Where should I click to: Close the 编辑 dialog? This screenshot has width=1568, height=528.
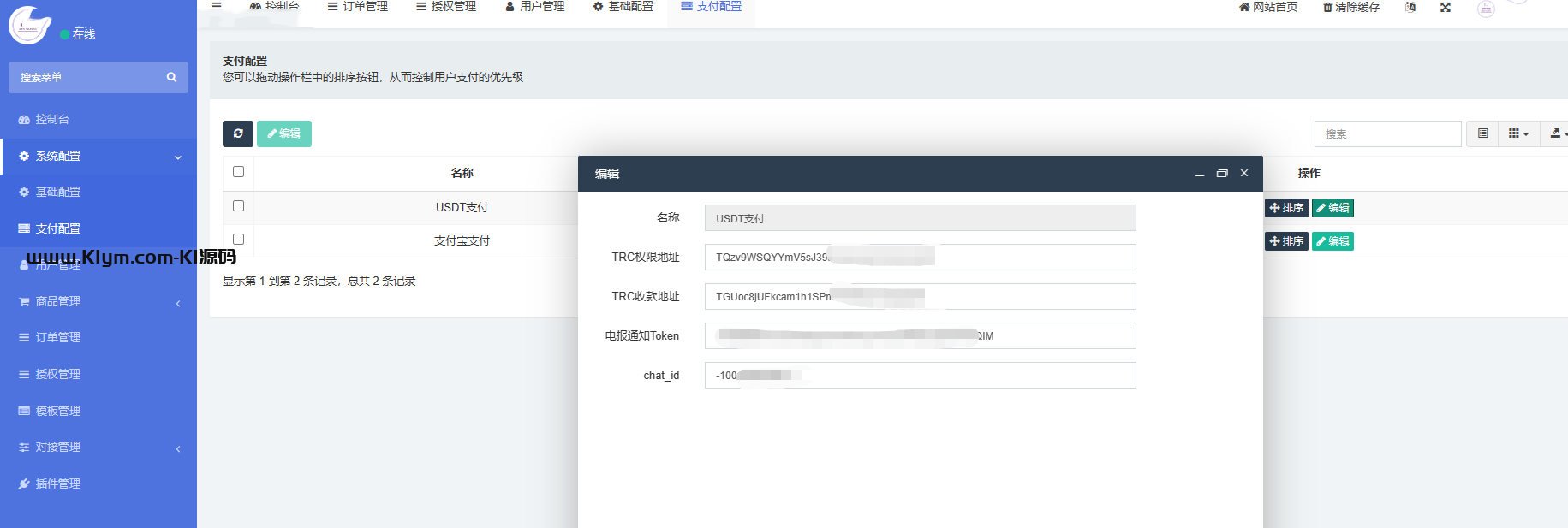coord(1244,173)
